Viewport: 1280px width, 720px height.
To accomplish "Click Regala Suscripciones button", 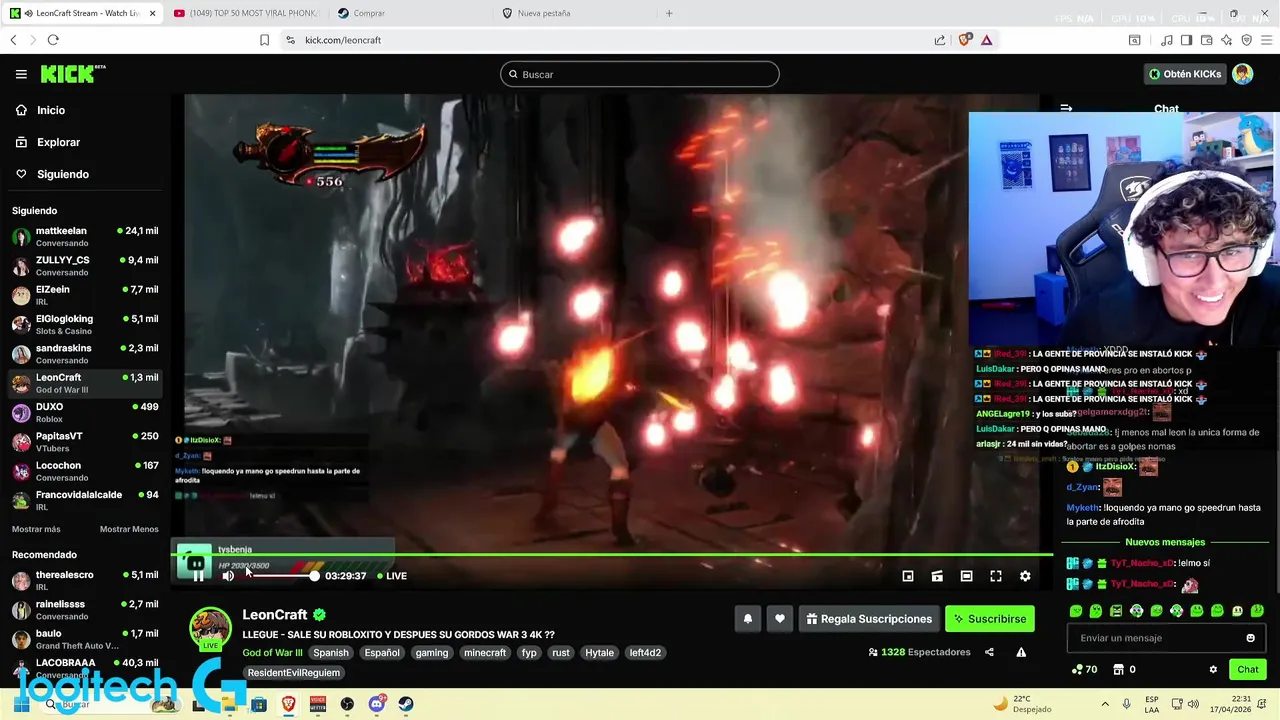I will pos(869,619).
